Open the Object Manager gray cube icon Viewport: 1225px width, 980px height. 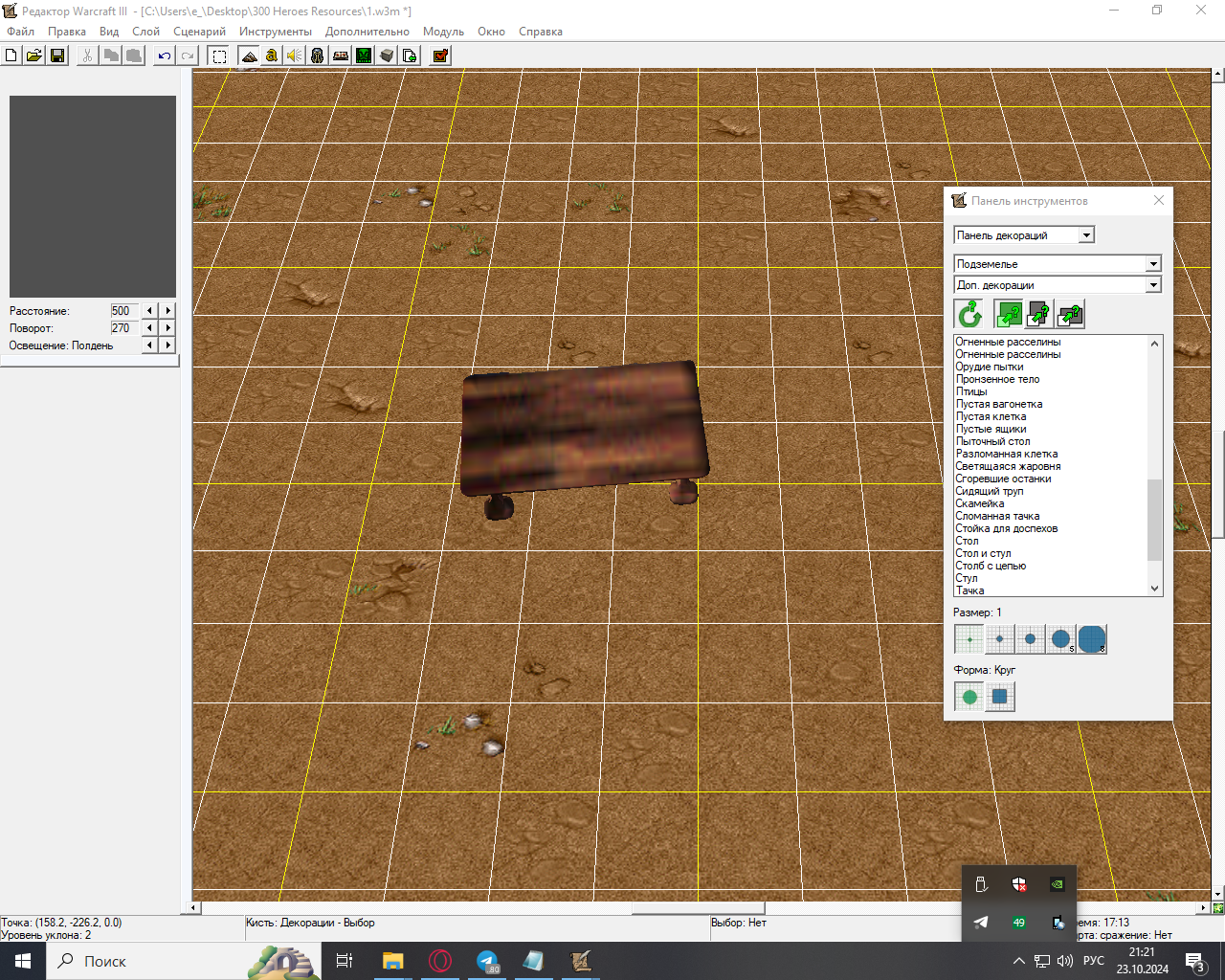pos(387,56)
